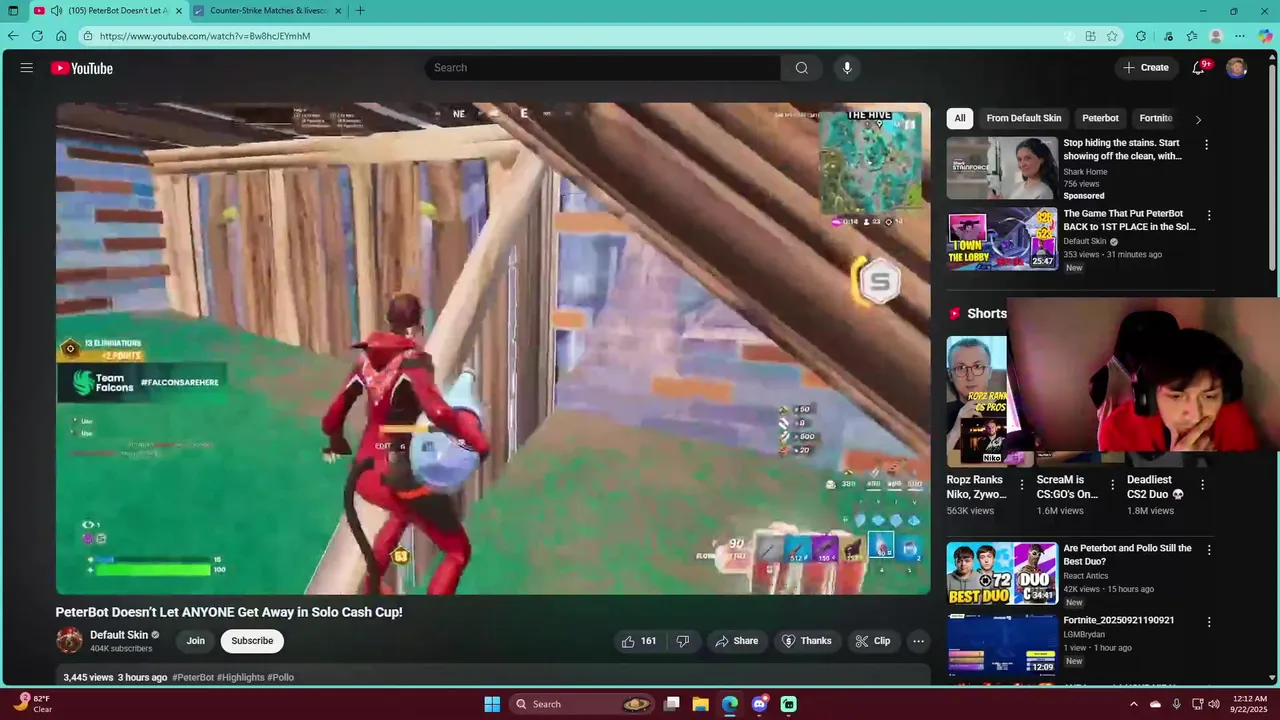Click the browser address bar URL

(205, 36)
